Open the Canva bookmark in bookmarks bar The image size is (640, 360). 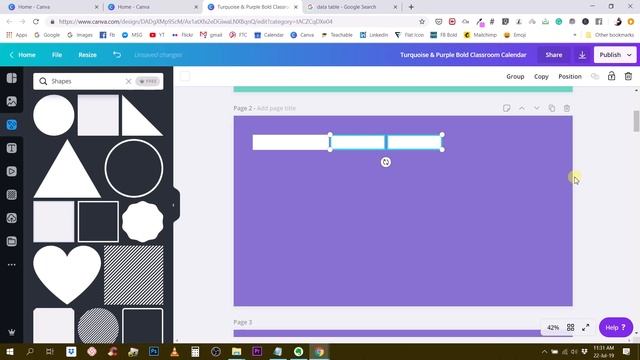(302, 35)
